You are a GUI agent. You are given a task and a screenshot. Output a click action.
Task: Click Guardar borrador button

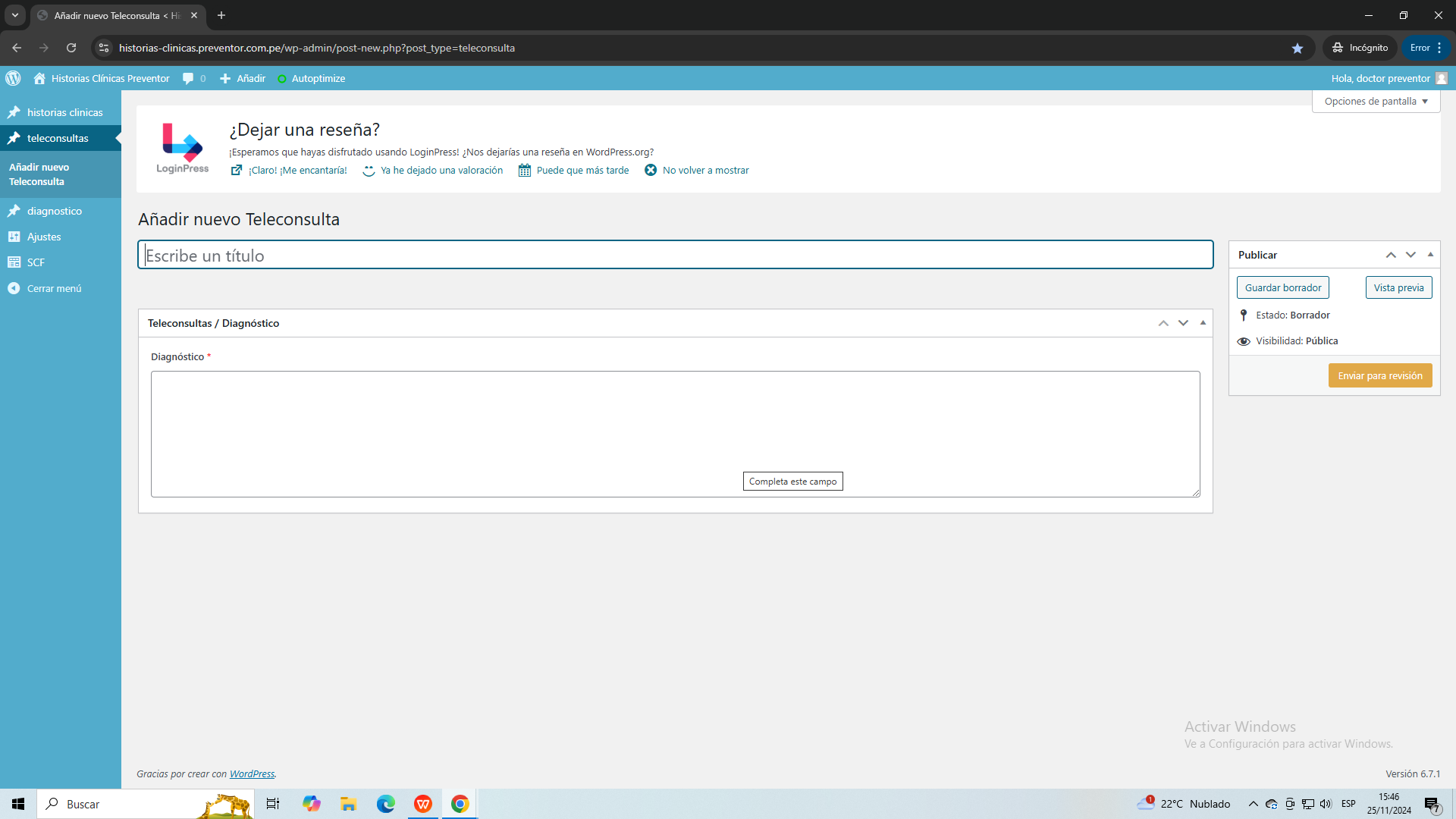click(1283, 287)
